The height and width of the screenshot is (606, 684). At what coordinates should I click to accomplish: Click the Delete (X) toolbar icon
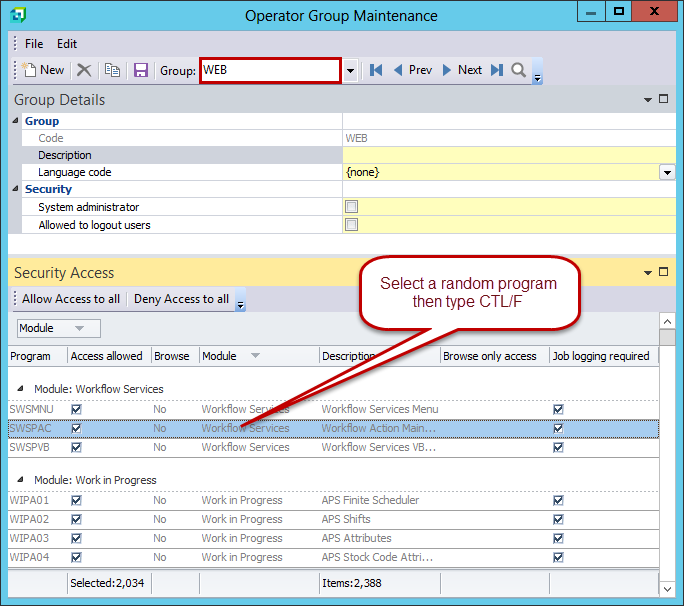coord(84,70)
